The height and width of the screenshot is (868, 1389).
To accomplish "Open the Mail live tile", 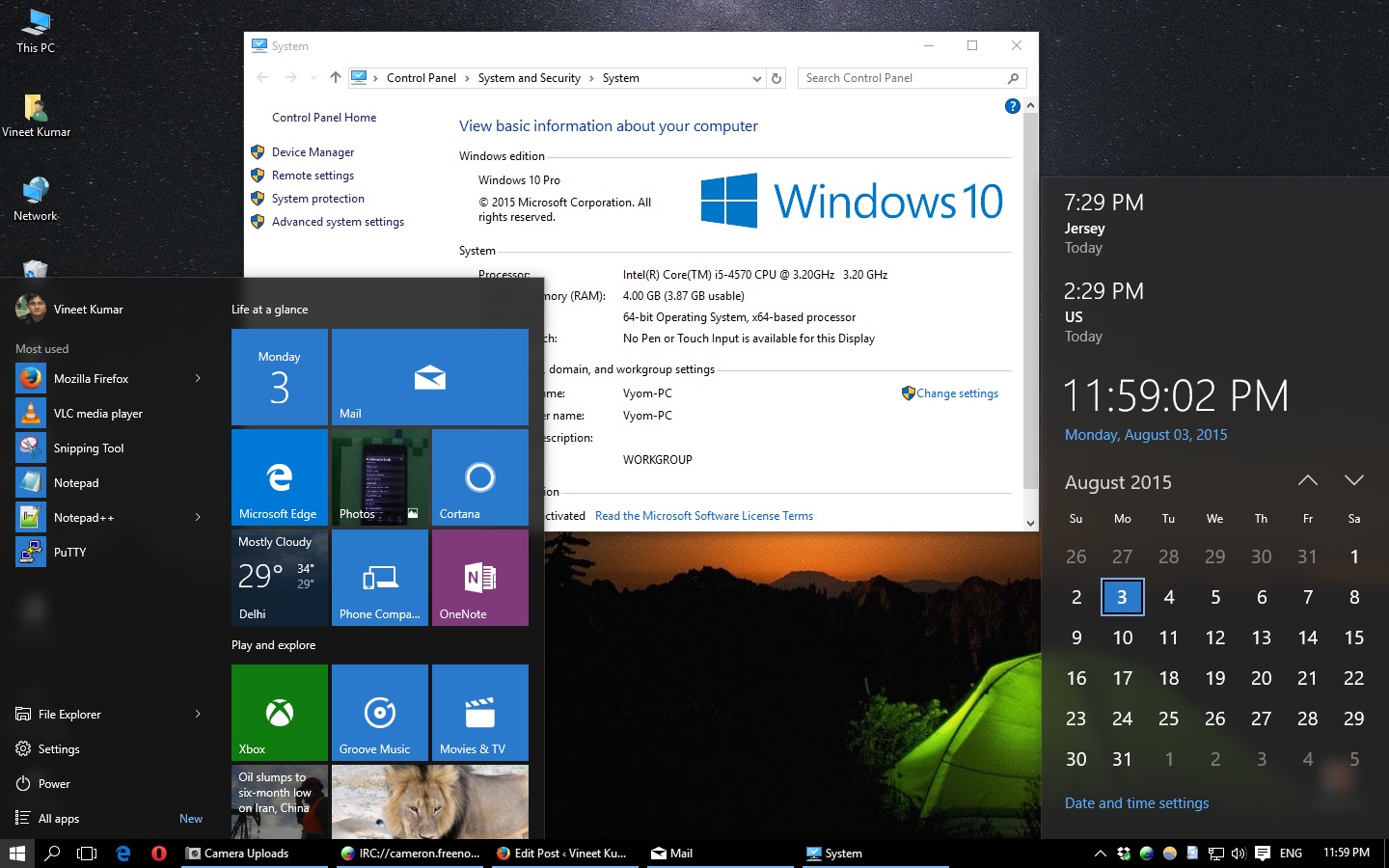I will [430, 377].
